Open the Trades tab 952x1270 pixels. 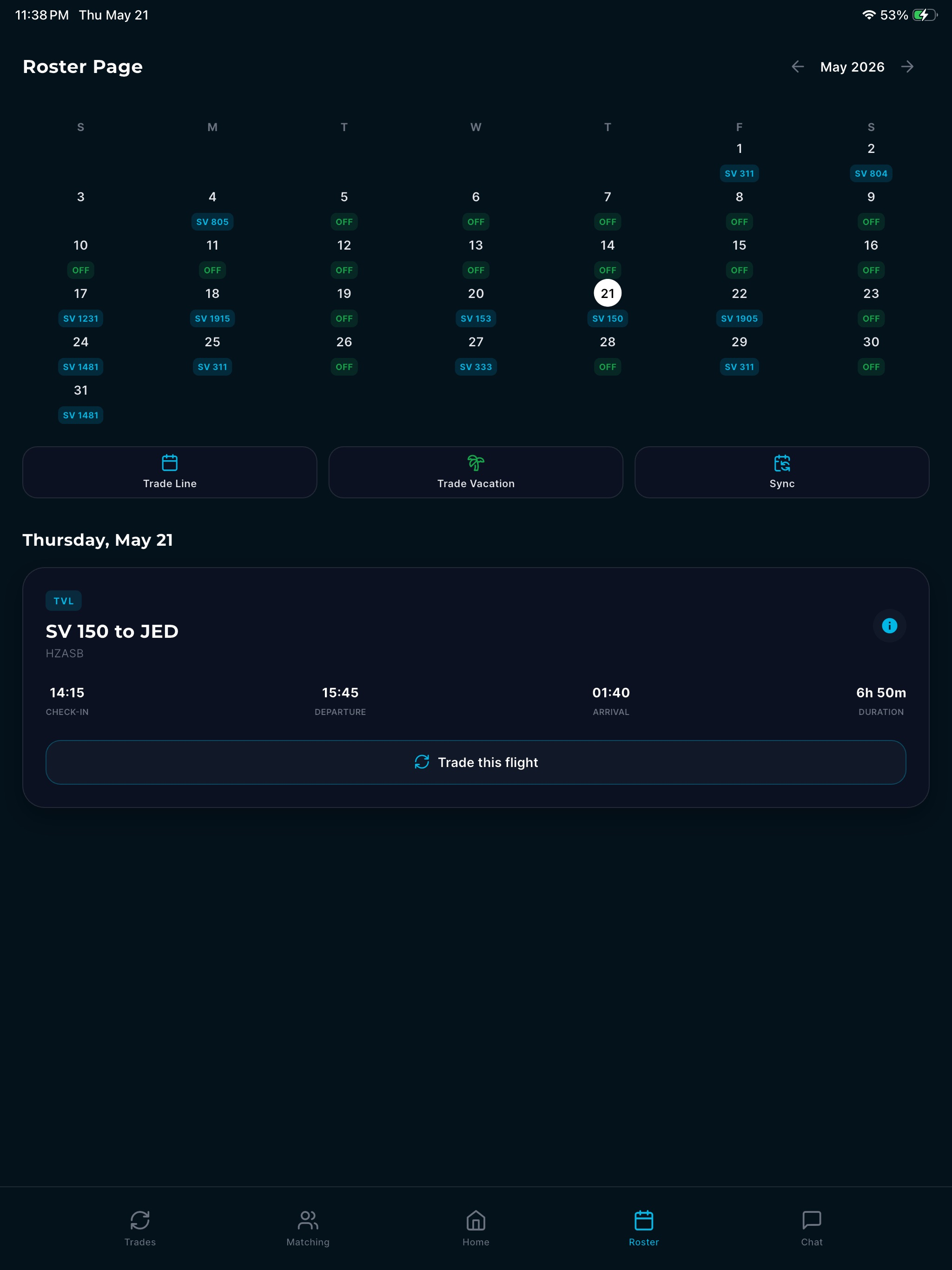140,1229
